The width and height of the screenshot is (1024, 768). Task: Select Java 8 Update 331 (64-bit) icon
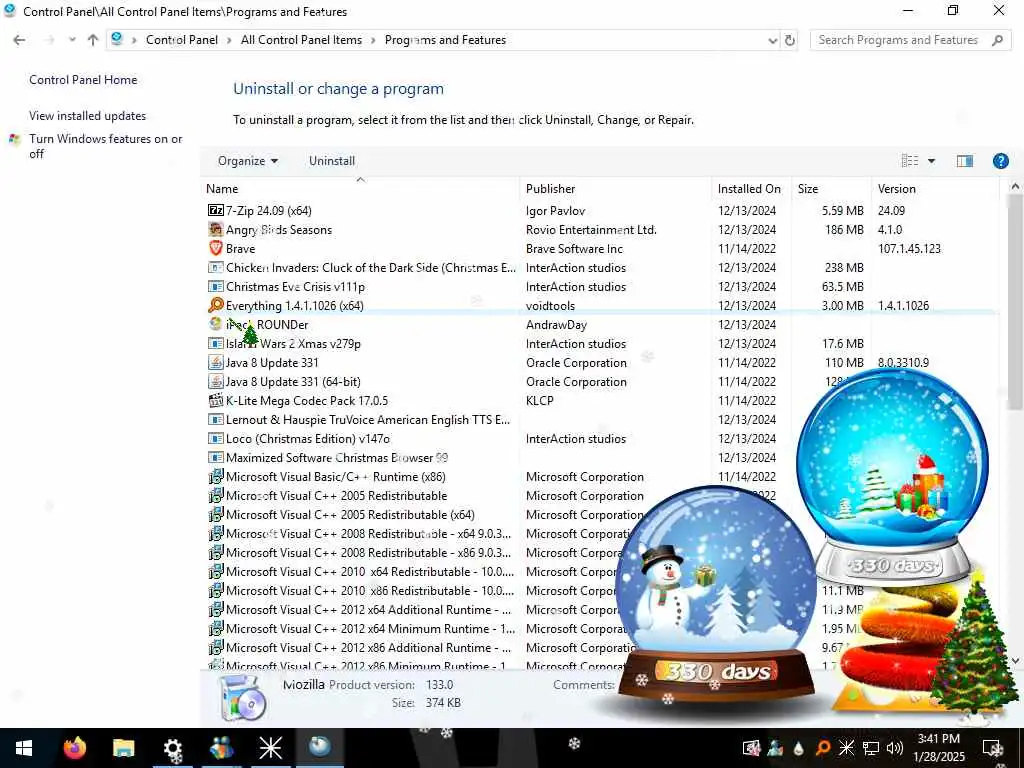pos(216,381)
